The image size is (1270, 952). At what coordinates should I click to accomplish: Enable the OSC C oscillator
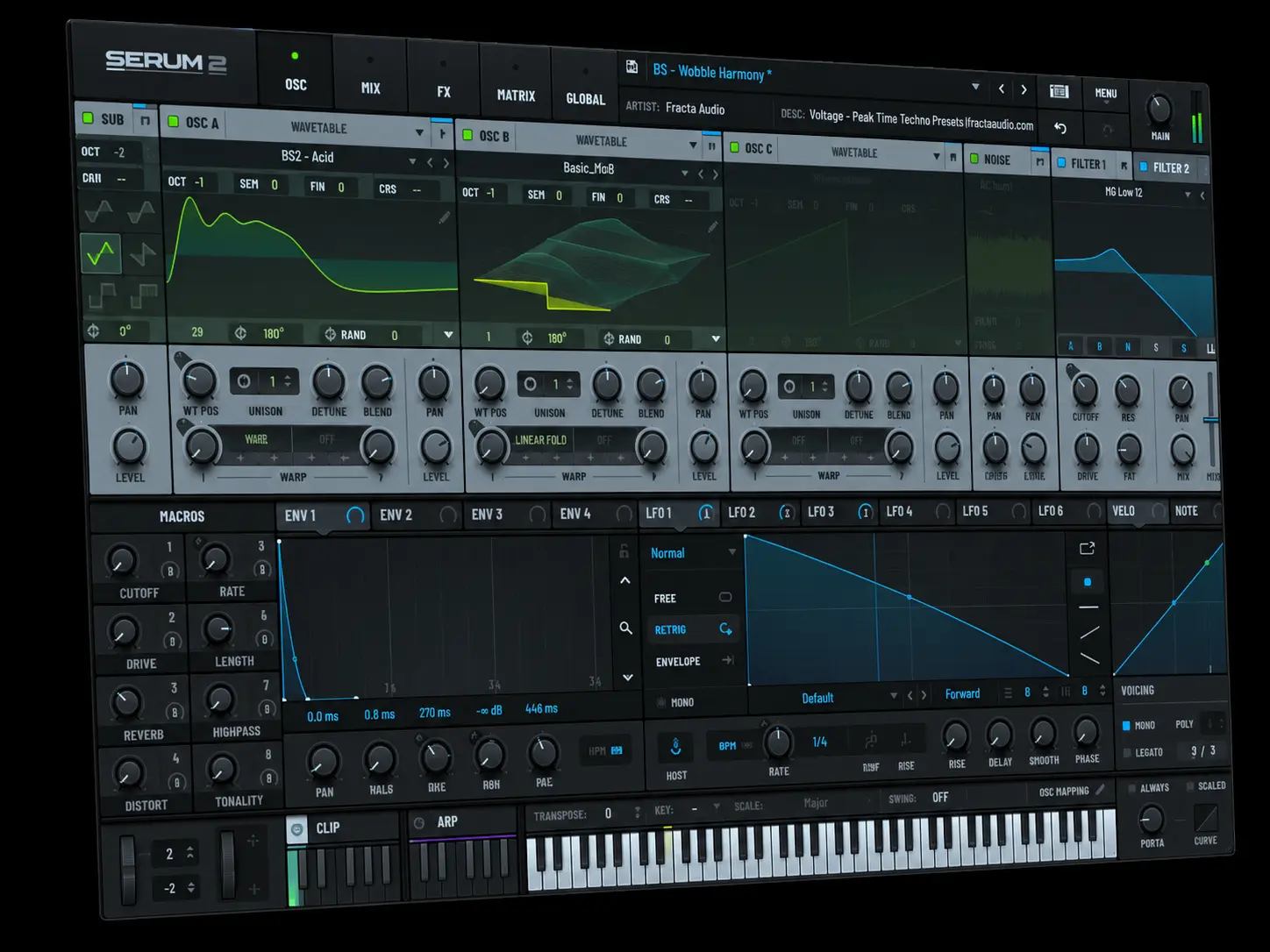pos(735,147)
